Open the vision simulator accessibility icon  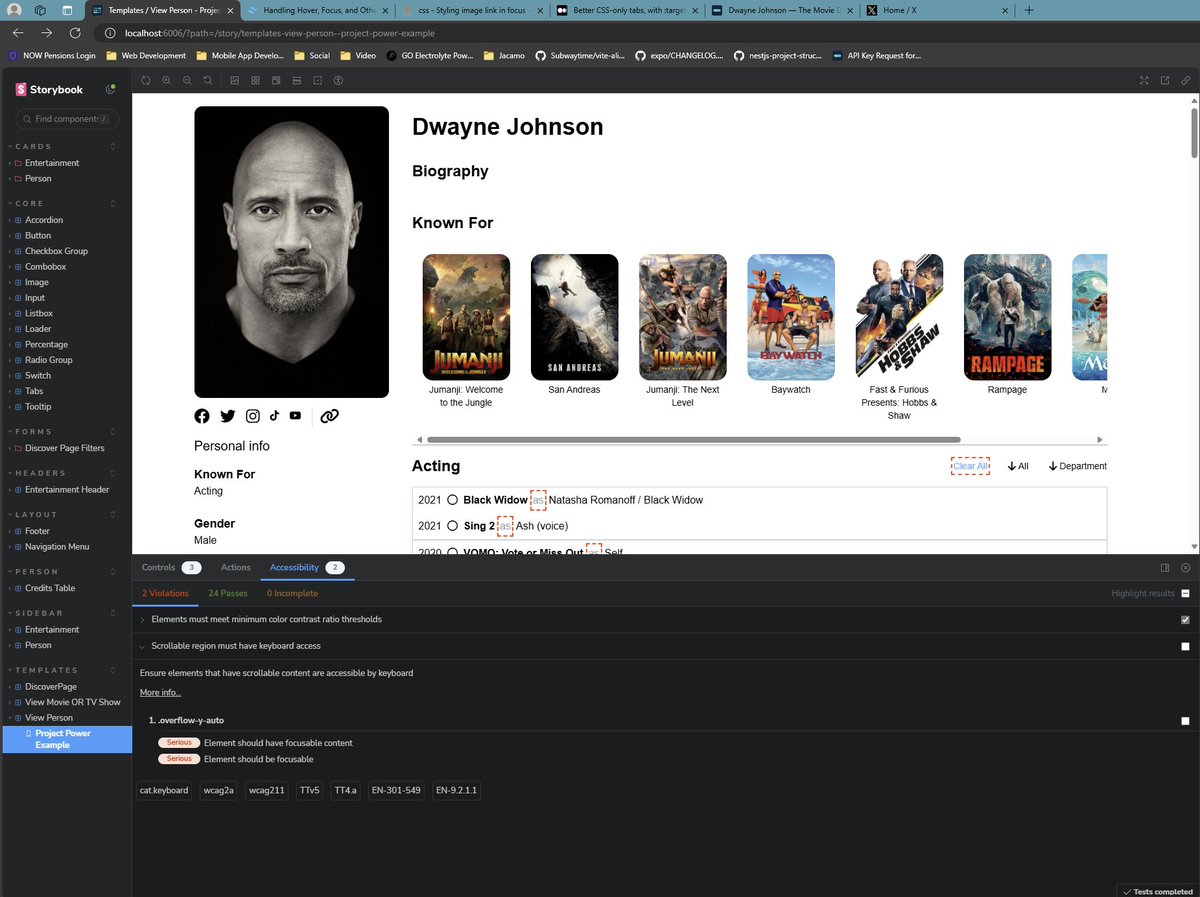pos(338,80)
